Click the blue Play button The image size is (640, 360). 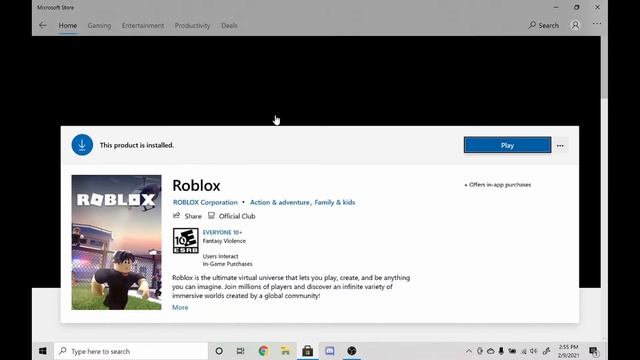coord(507,145)
